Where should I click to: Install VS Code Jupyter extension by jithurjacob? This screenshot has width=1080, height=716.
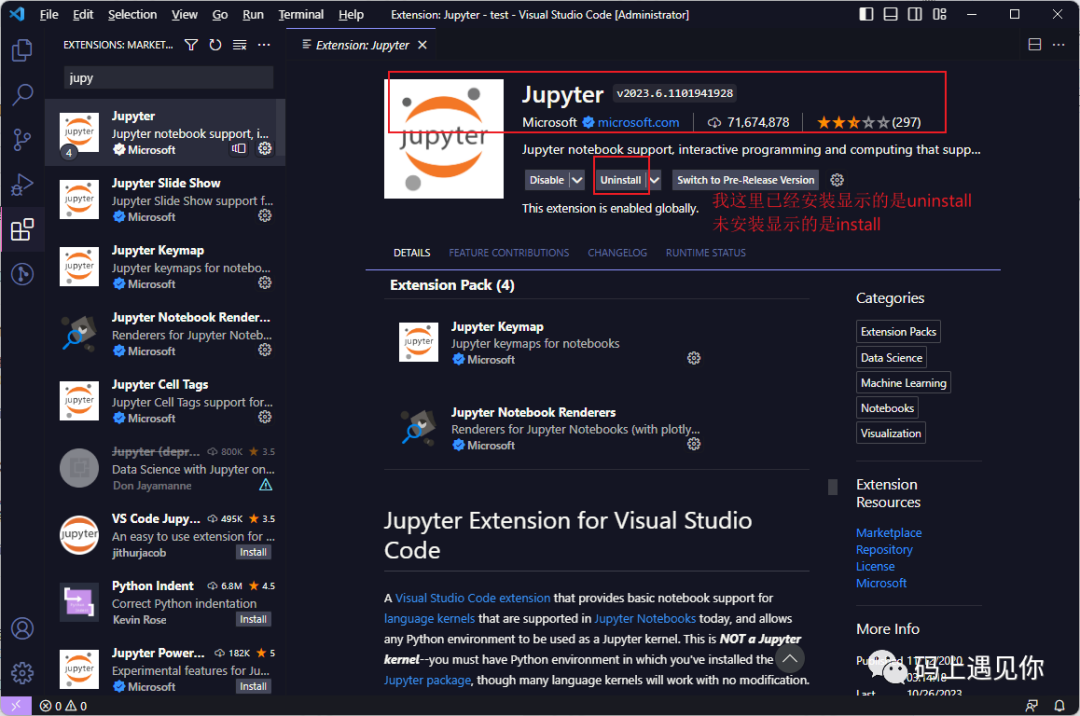click(x=253, y=552)
